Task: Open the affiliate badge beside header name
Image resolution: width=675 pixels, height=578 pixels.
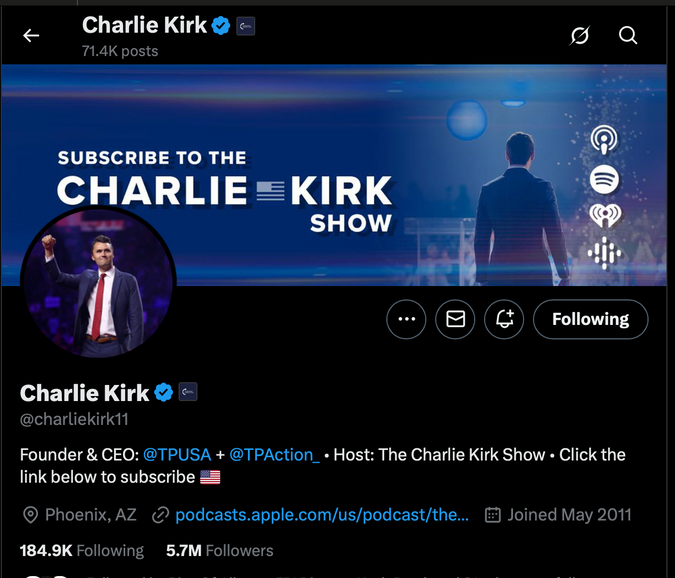Action: click(x=245, y=26)
